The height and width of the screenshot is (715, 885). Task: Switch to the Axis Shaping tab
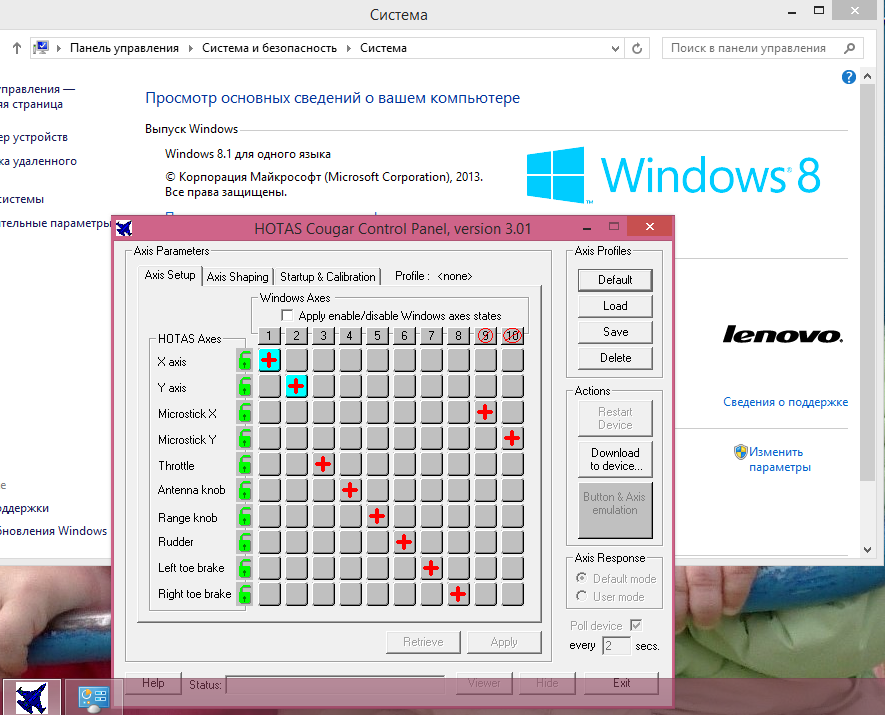coord(238,277)
